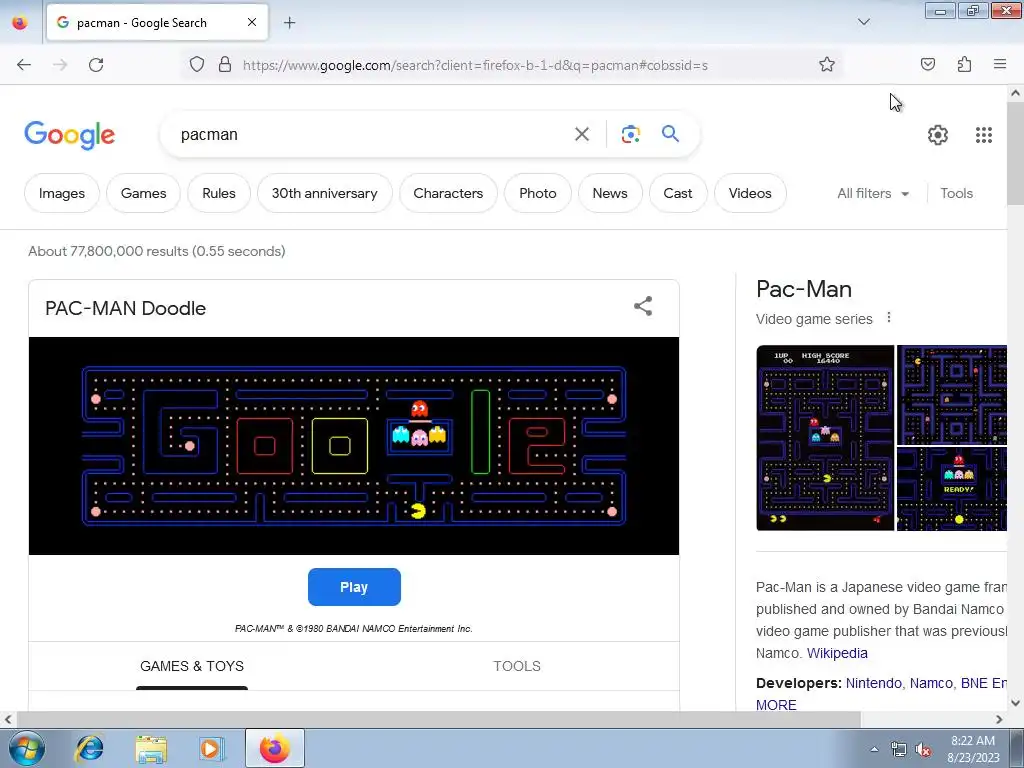Click the Google logo
This screenshot has height=768, width=1024.
pyautogui.click(x=70, y=135)
